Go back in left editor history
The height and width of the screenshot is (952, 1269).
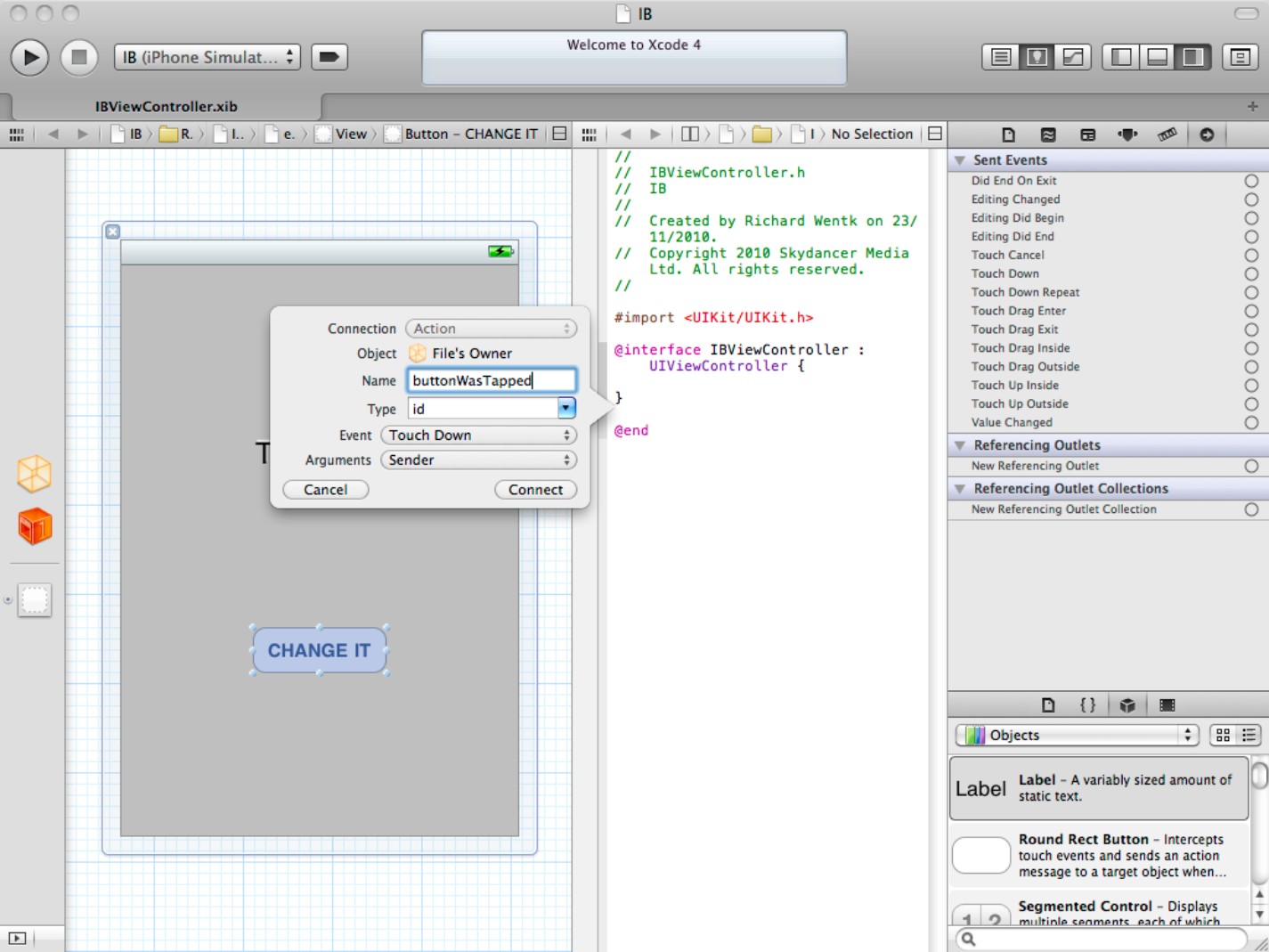point(53,134)
